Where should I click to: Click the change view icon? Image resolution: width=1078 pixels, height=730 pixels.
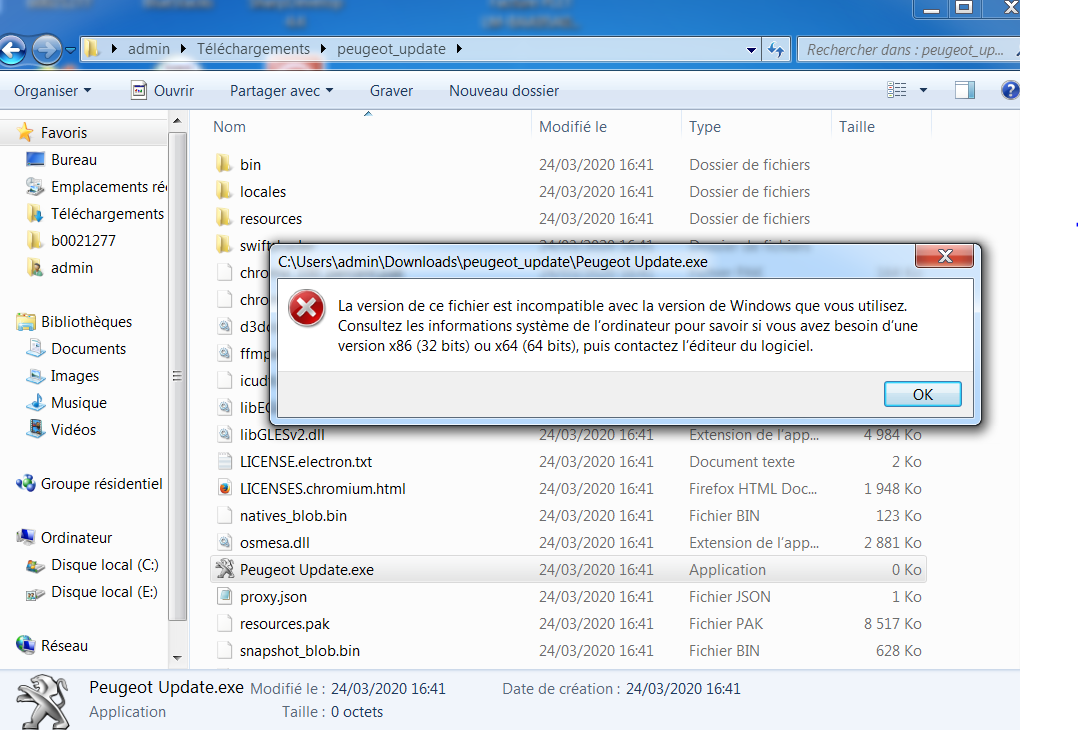896,90
